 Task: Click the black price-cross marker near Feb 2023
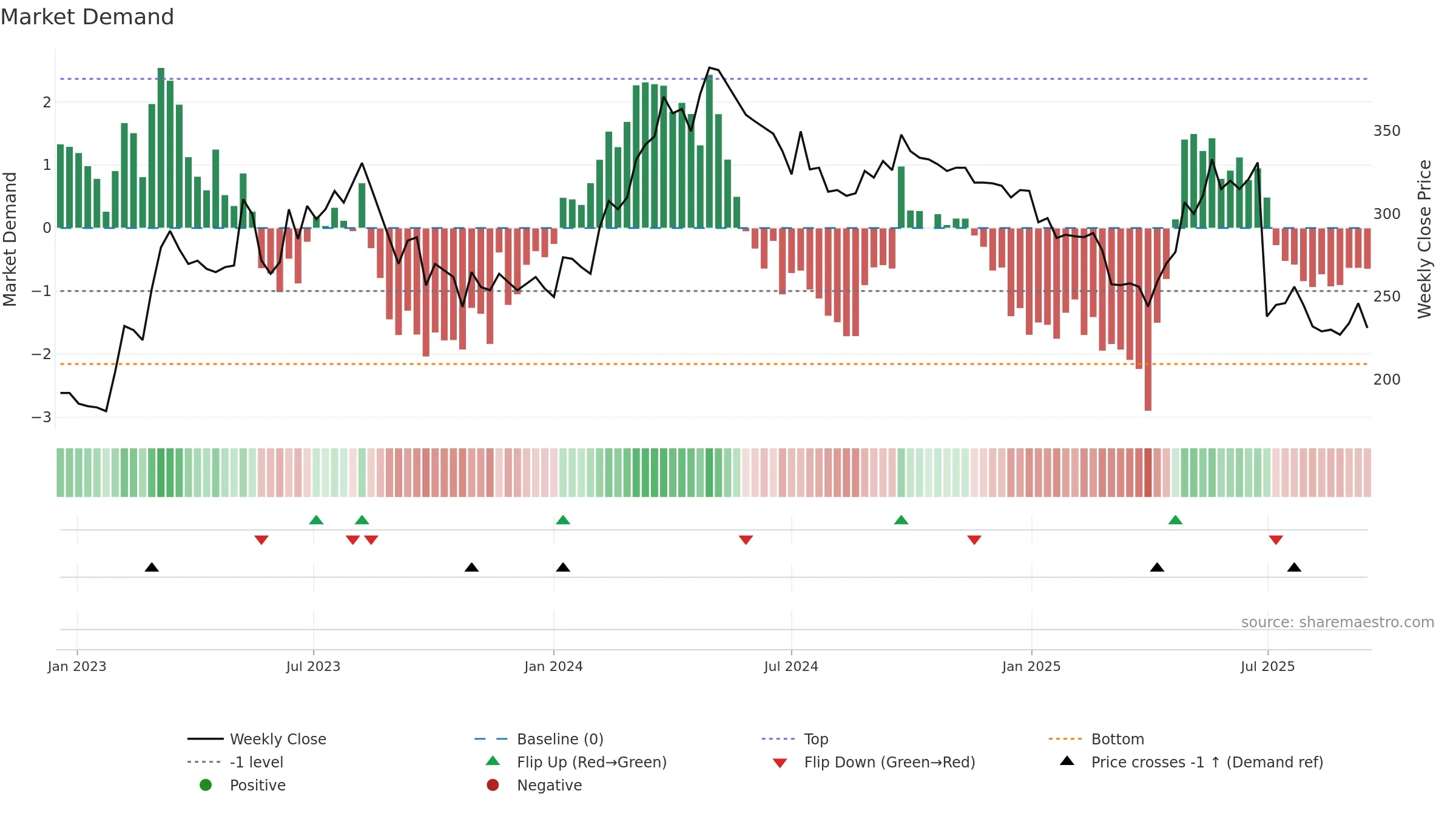pos(152,567)
